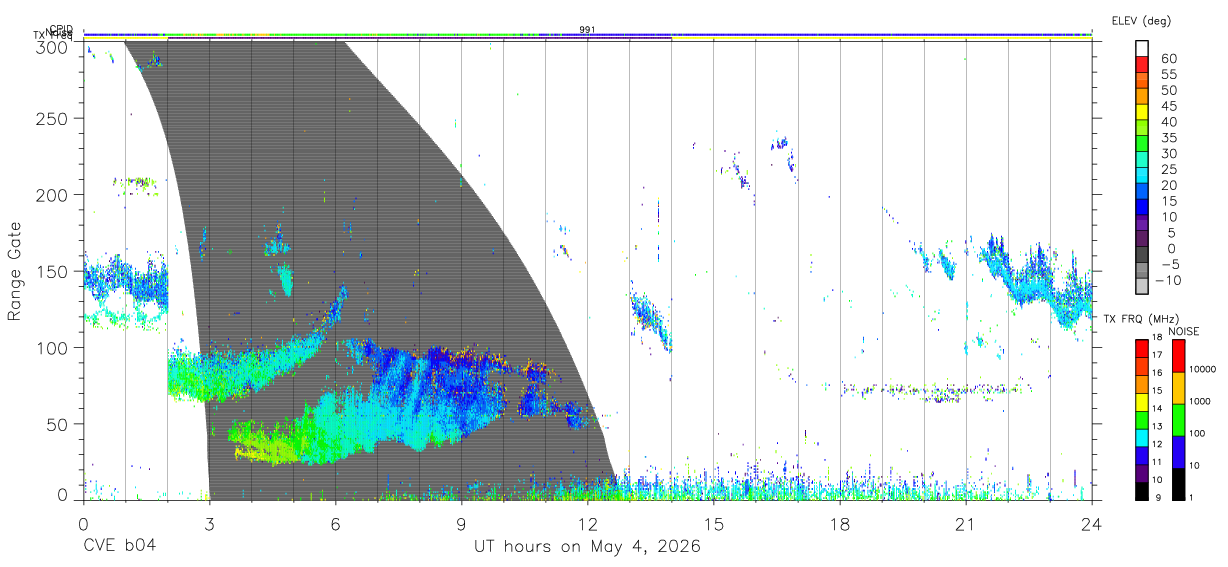Click the y-axis tick label 200
This screenshot has width=1228, height=567.
53,194
